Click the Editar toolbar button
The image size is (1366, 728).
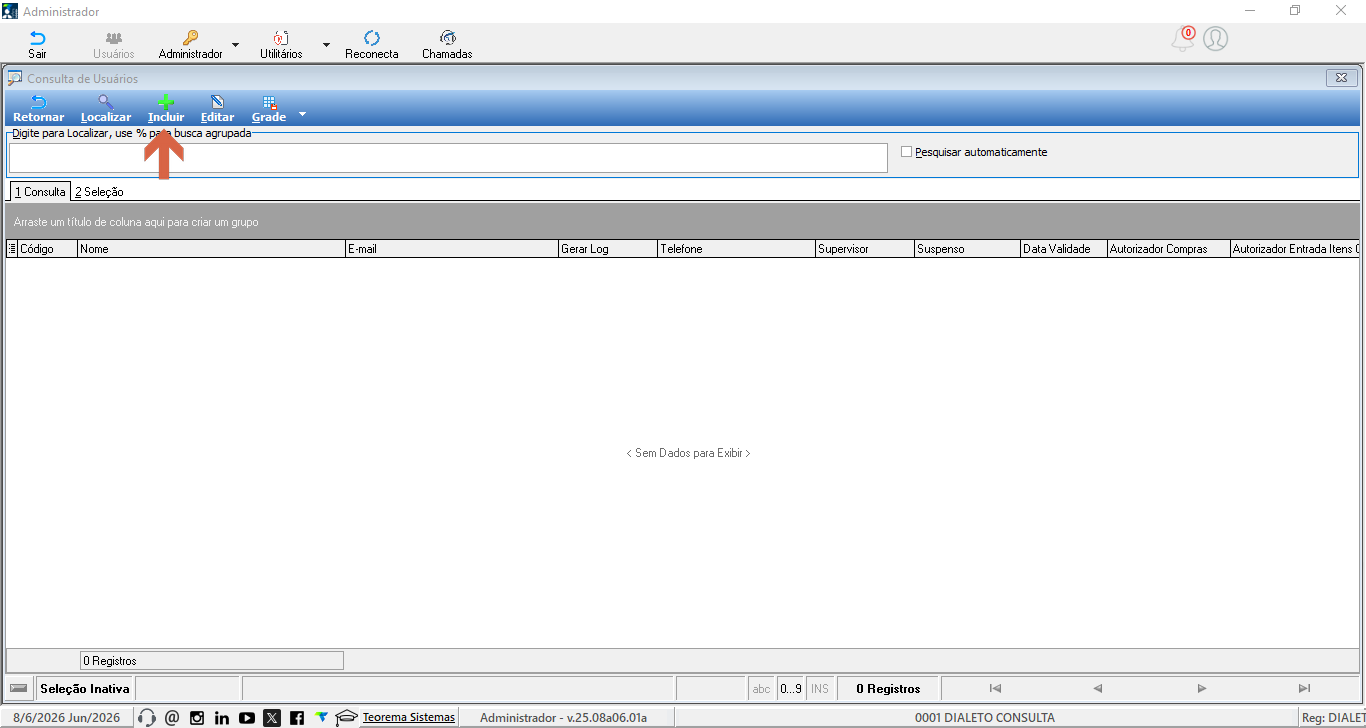pos(217,109)
